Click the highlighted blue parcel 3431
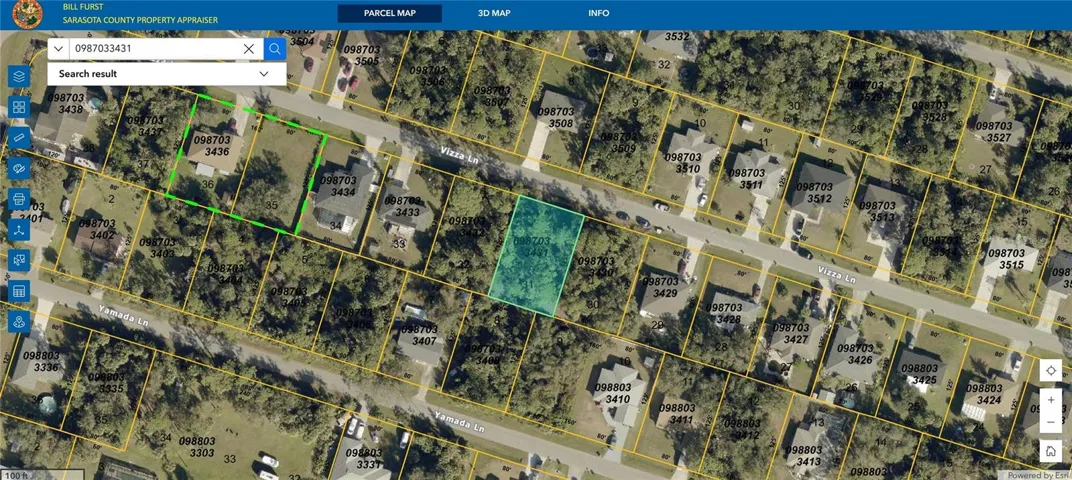Viewport: 1072px width, 480px height. [x=534, y=256]
